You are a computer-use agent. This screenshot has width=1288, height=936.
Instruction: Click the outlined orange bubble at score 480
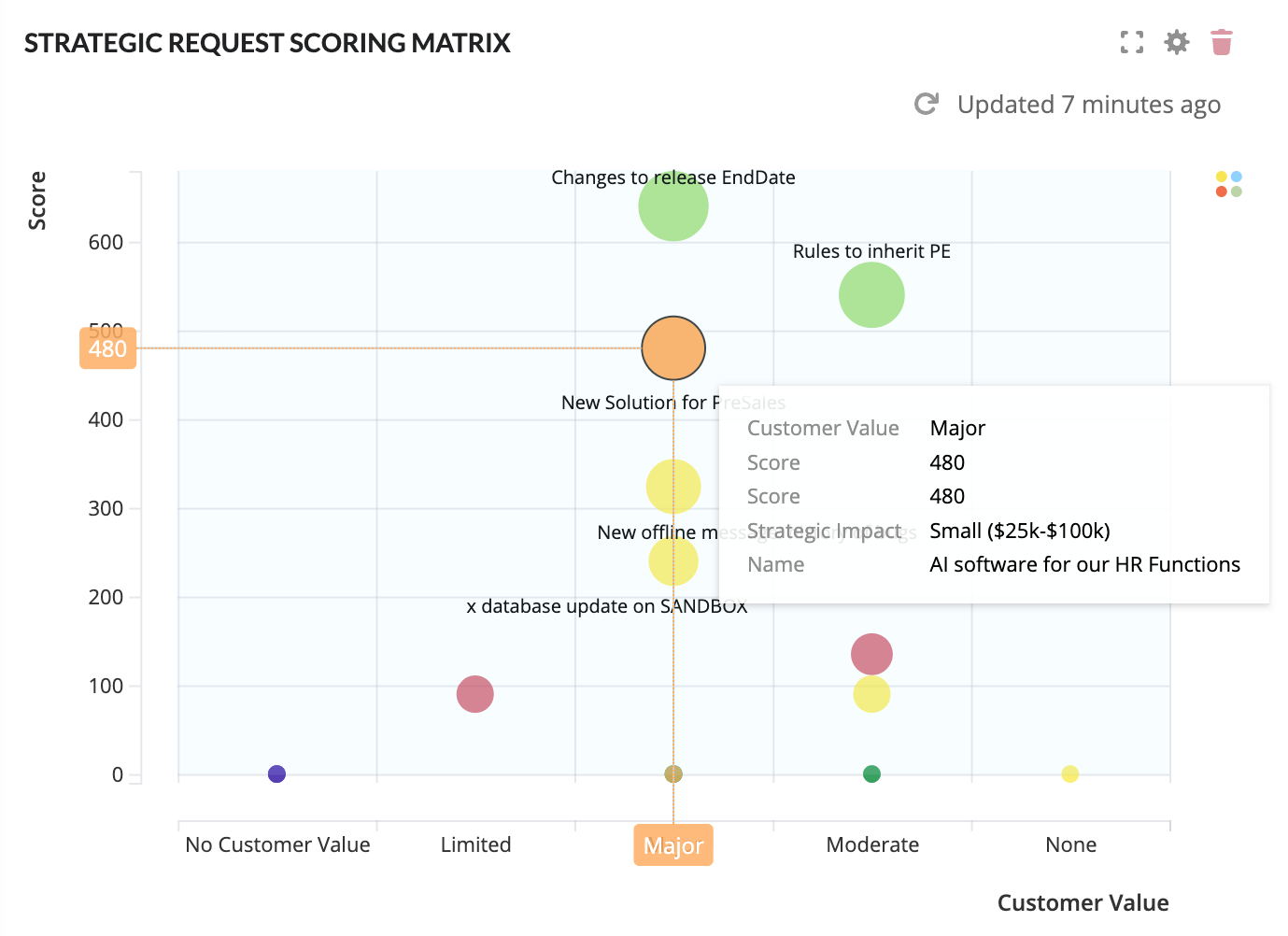[673, 348]
